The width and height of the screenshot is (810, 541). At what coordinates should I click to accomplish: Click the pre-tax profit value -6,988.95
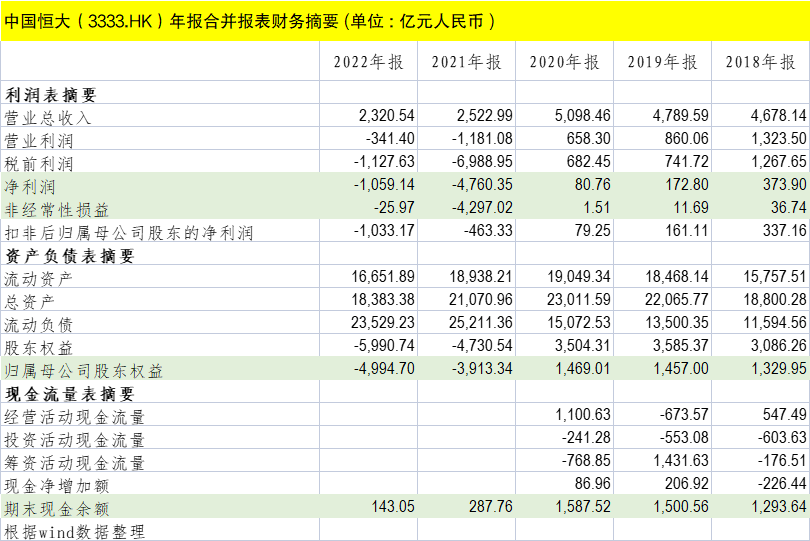point(482,161)
